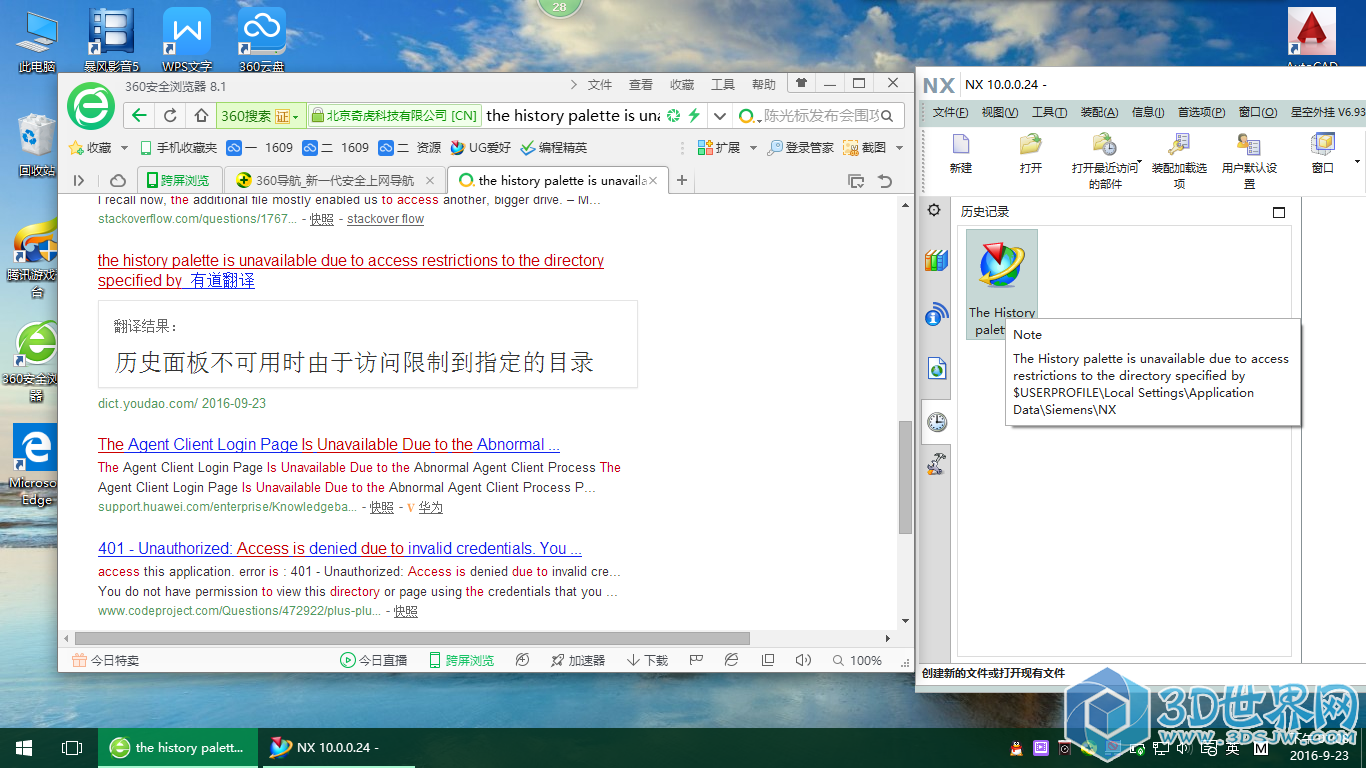Viewport: 1366px width, 768px height.
Task: Expand the 扩展 extensions dropdown arrow
Action: [751, 148]
